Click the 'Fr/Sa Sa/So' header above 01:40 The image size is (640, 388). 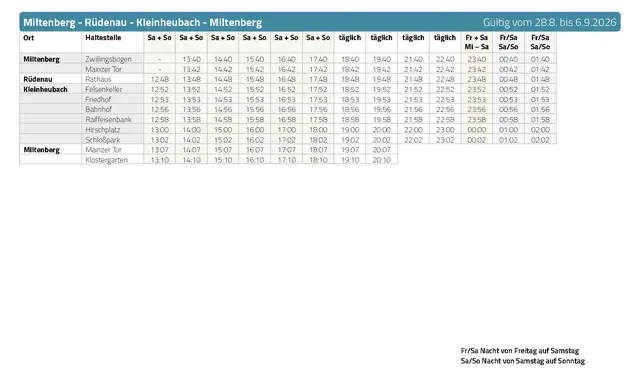tap(540, 42)
